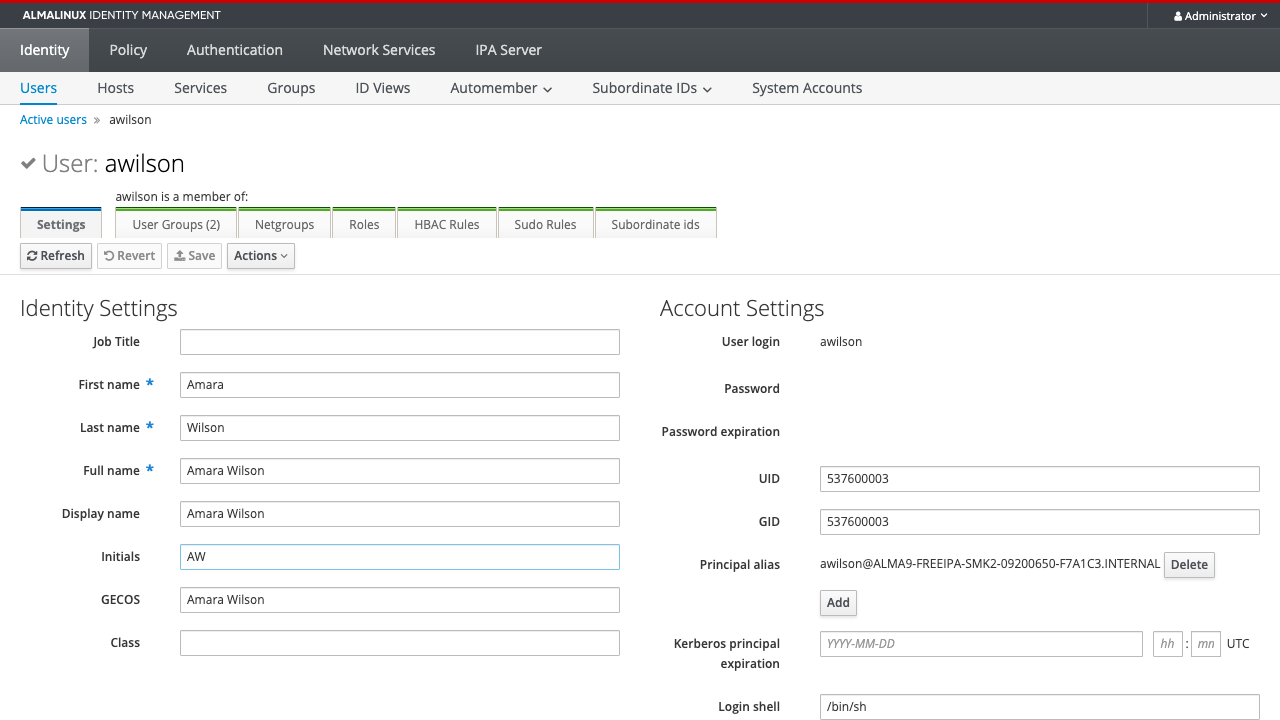Viewport: 1280px width, 720px height.
Task: Open the System Accounts page
Action: pos(807,88)
